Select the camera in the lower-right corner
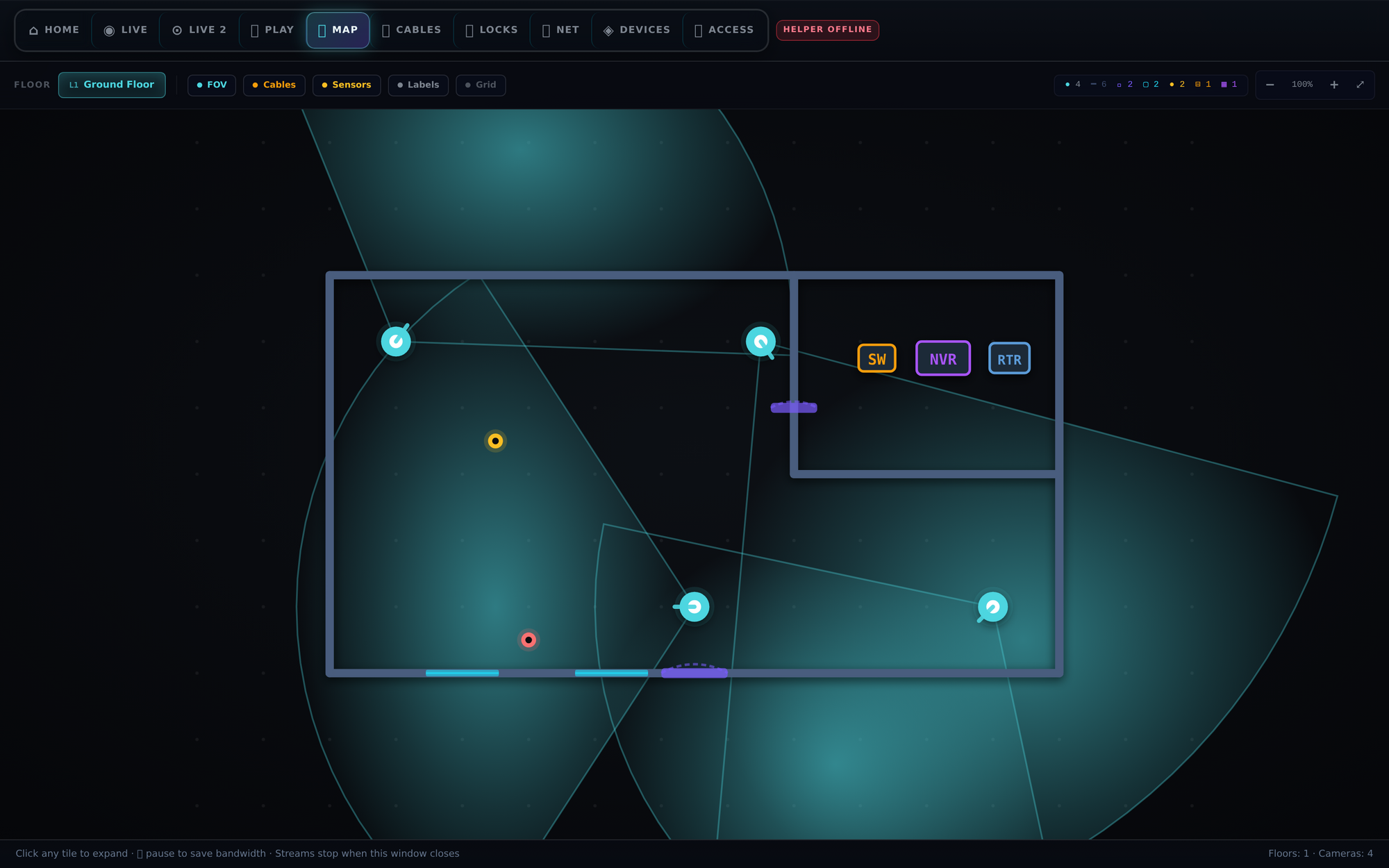Screen dimensions: 1389x868 992,607
